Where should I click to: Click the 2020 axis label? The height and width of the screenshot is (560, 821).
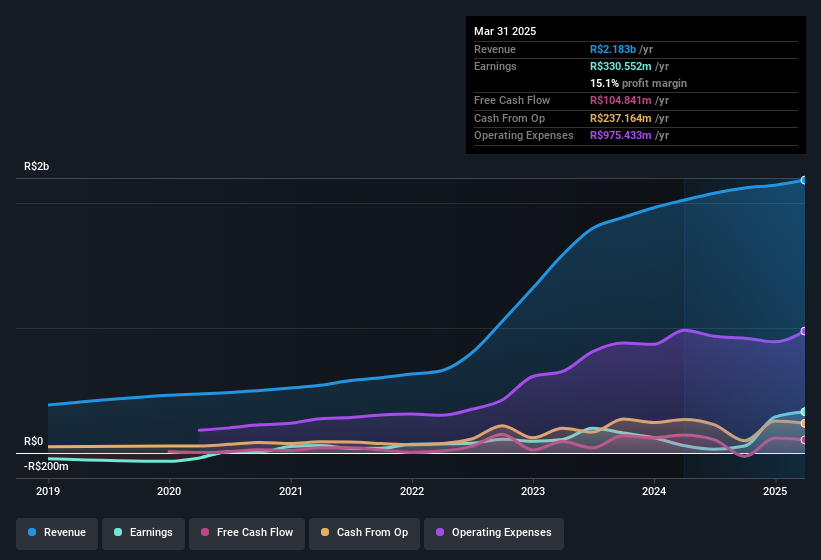click(169, 491)
